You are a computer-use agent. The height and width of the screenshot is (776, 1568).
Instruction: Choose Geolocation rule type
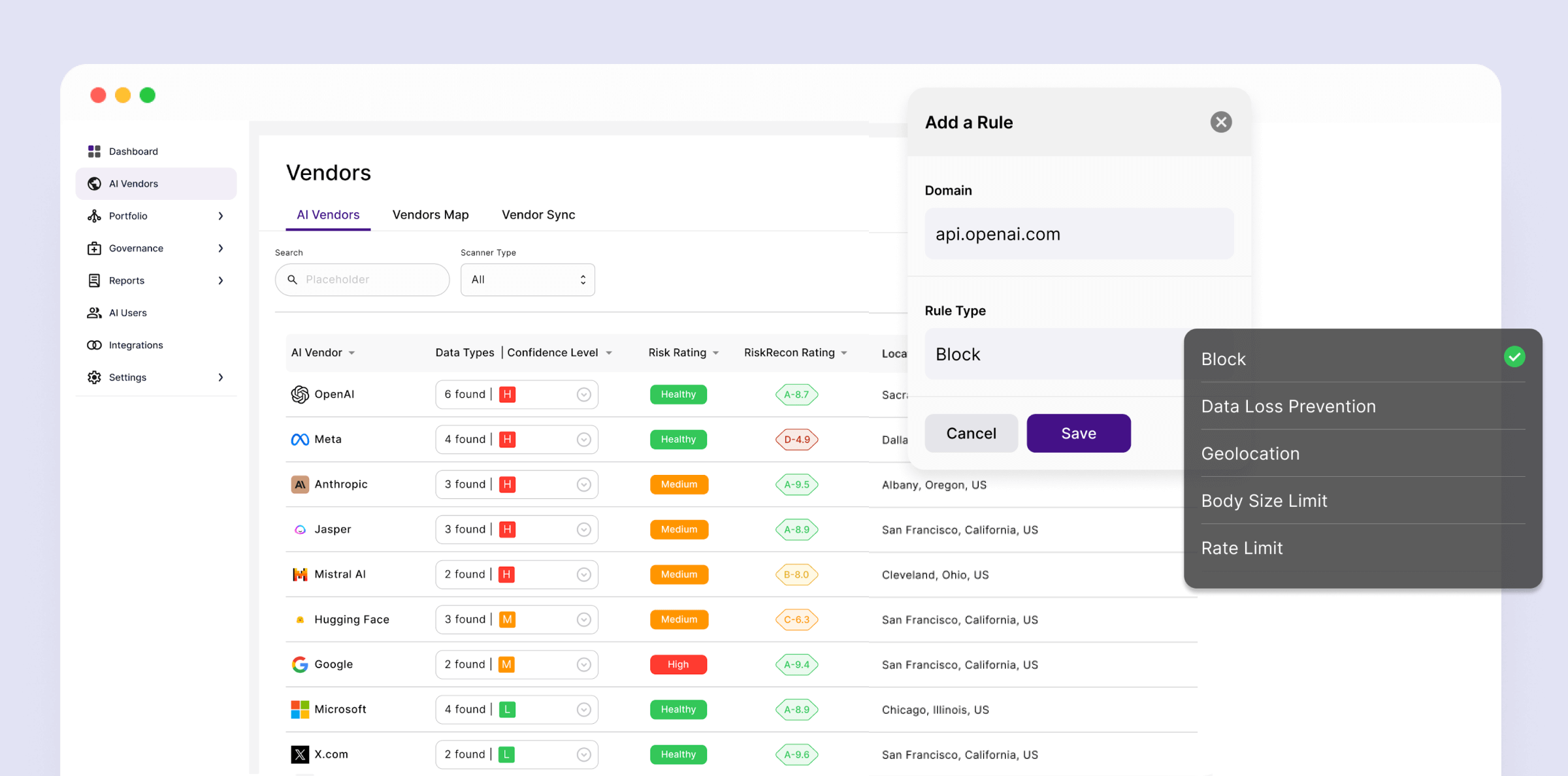(1362, 453)
